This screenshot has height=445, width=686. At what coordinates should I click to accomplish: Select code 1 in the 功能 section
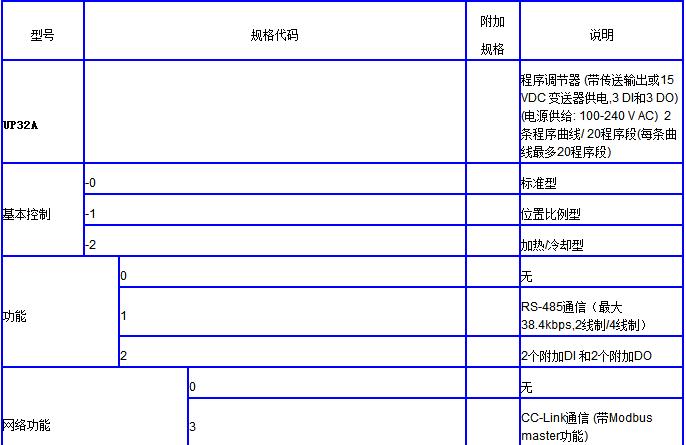pos(292,312)
